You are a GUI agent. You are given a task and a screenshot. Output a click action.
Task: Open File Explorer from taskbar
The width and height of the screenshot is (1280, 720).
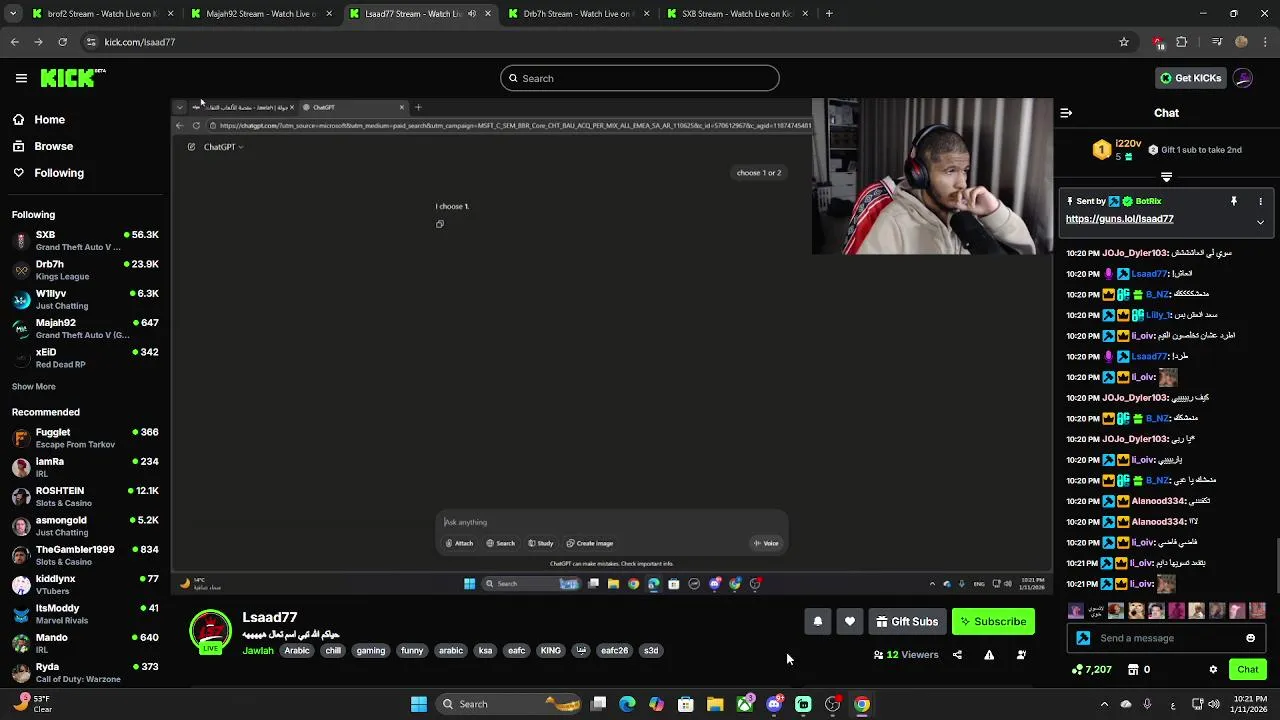[715, 704]
